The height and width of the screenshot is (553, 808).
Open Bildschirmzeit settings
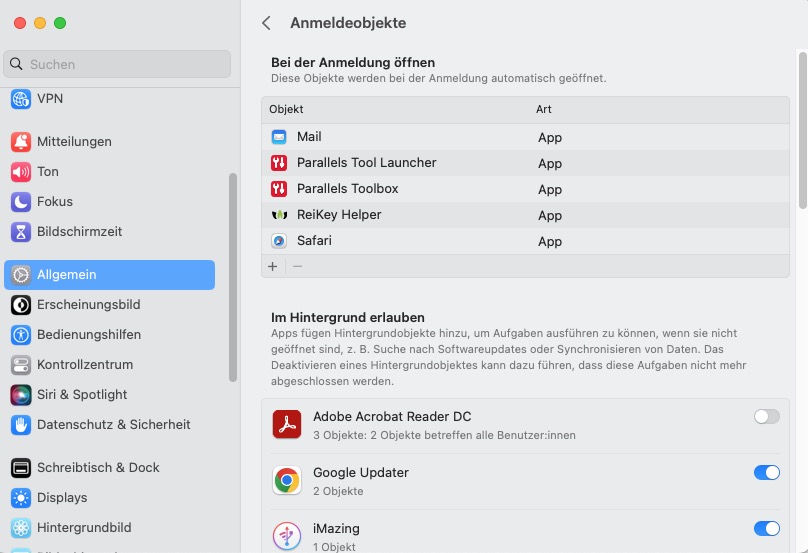click(x=79, y=231)
